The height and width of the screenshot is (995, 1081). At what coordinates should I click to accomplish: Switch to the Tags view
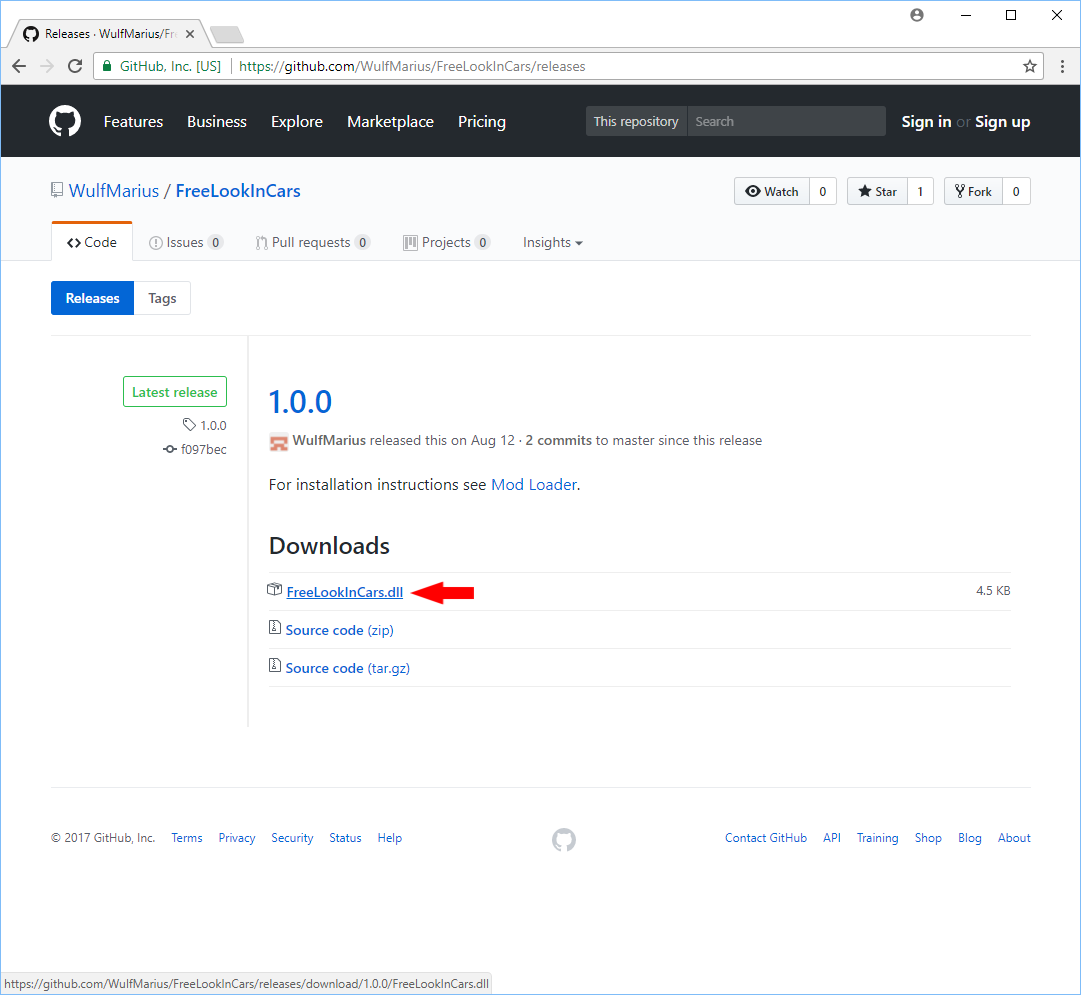[162, 298]
